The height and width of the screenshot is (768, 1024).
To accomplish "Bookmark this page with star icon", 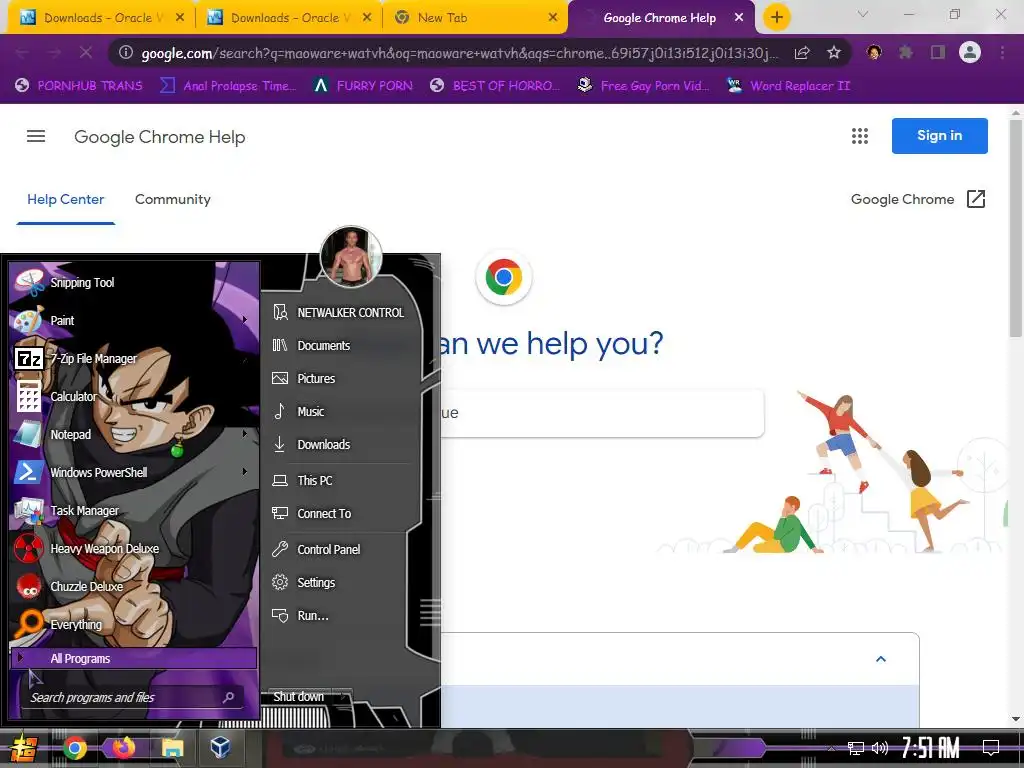I will point(834,53).
